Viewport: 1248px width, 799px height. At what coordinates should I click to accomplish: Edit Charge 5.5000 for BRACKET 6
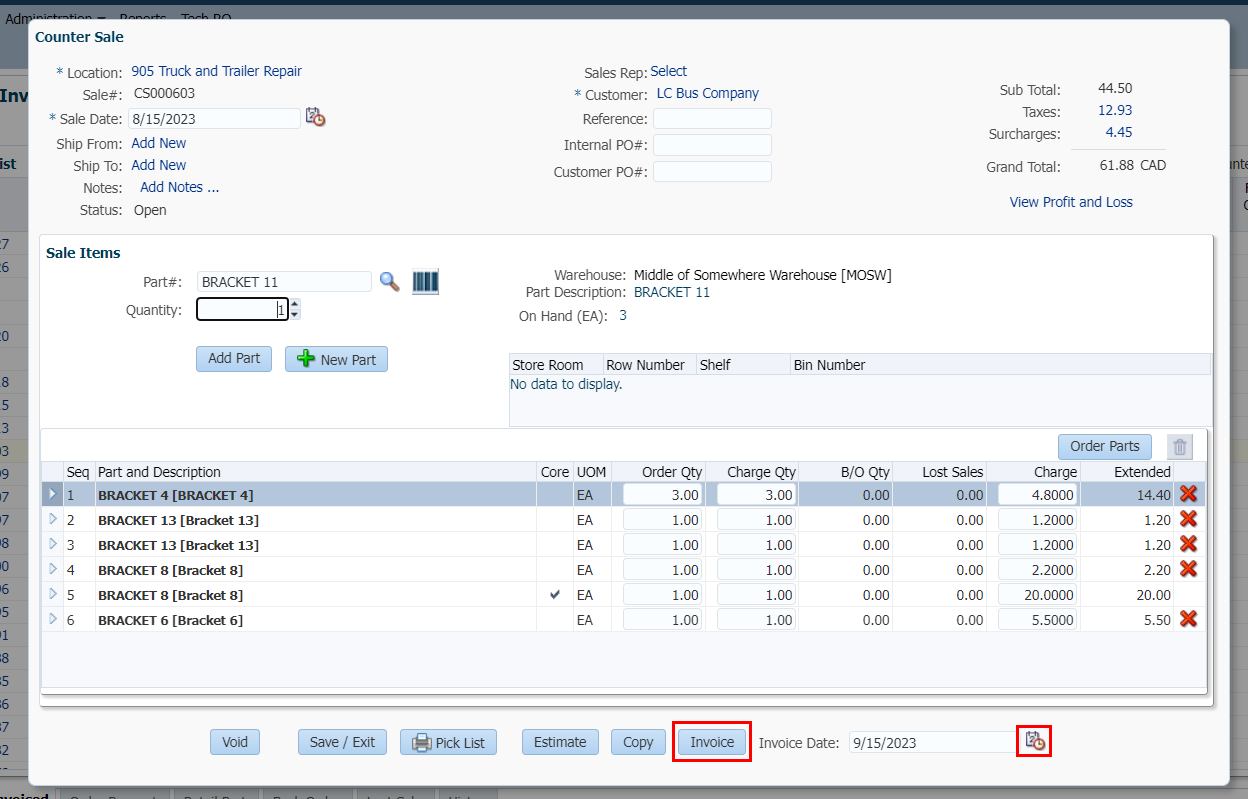click(1038, 619)
